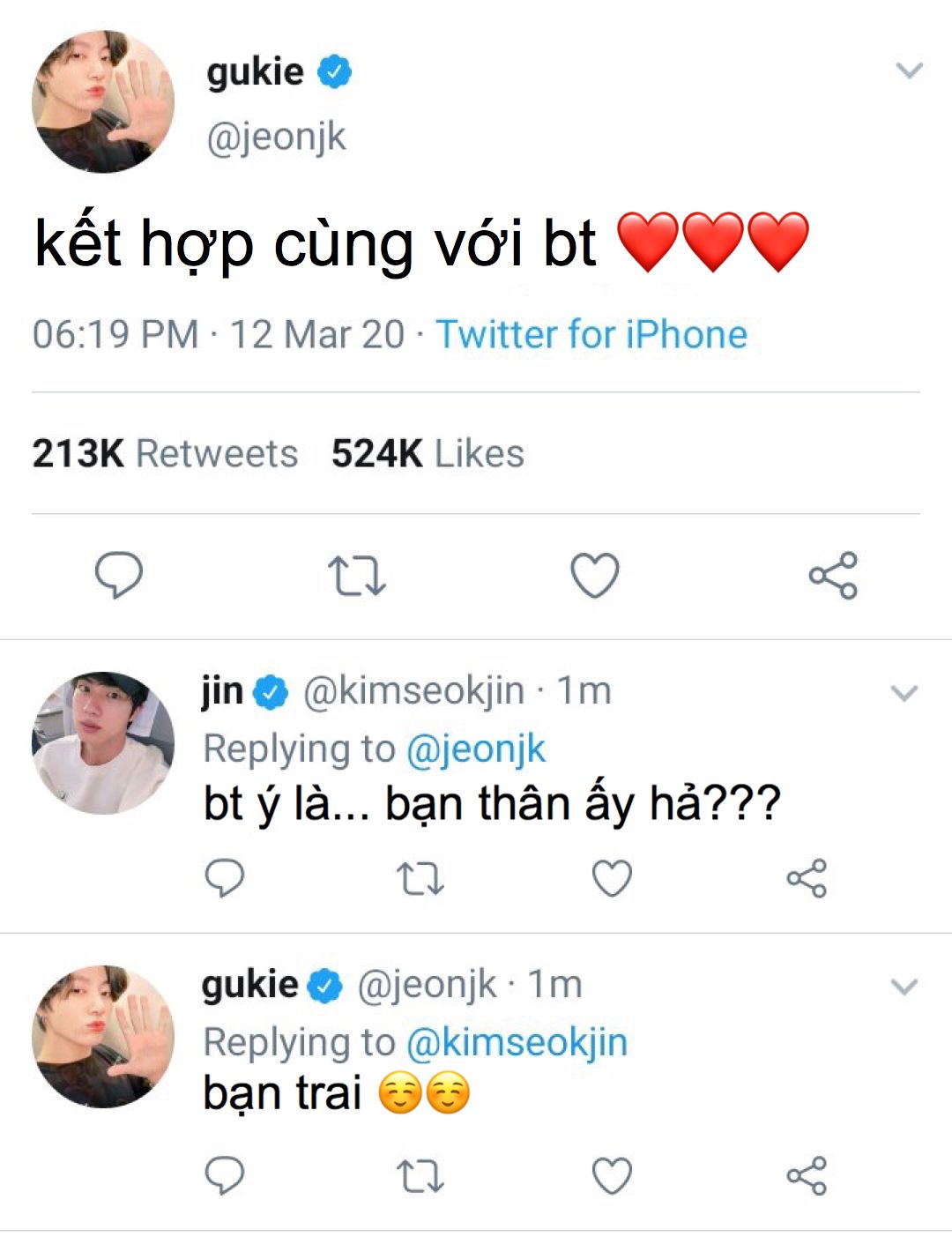
Task: Expand options chevron on jin's reply
Action: 905,693
